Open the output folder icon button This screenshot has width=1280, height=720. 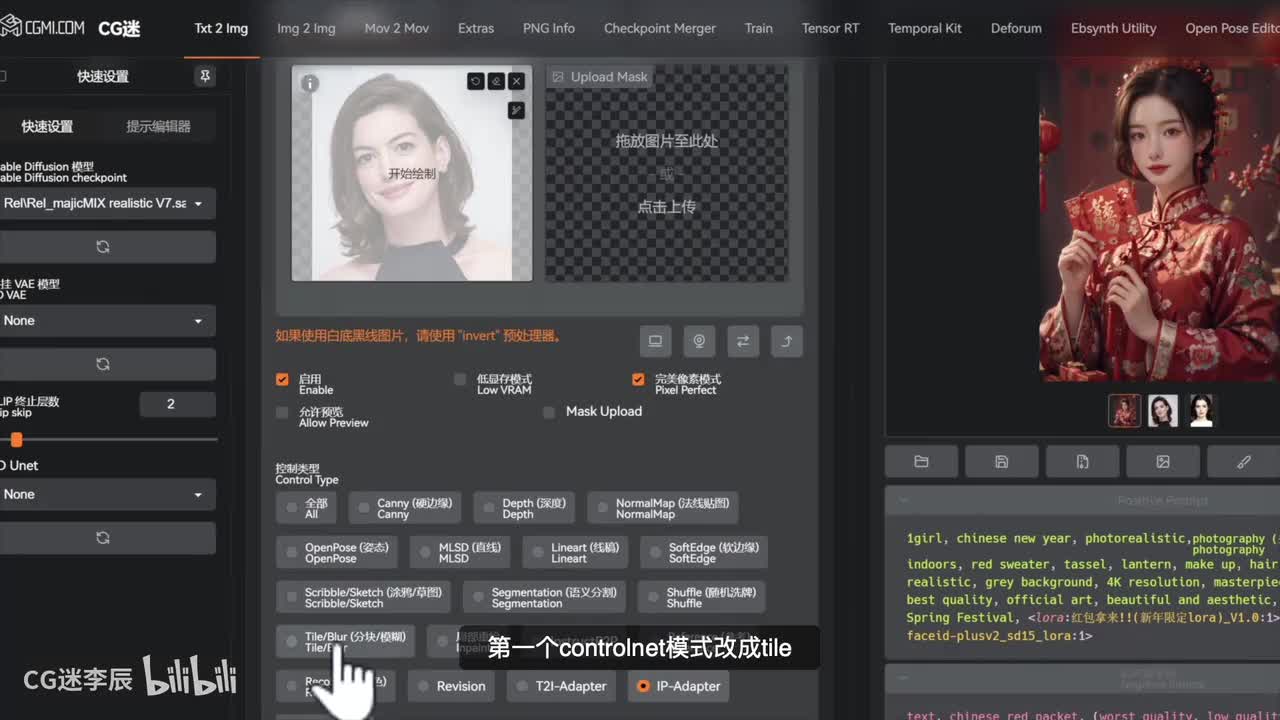tap(921, 461)
